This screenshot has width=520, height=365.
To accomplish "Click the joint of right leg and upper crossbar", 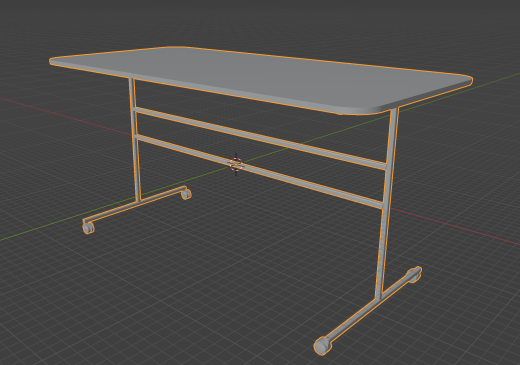I will pyautogui.click(x=387, y=165).
